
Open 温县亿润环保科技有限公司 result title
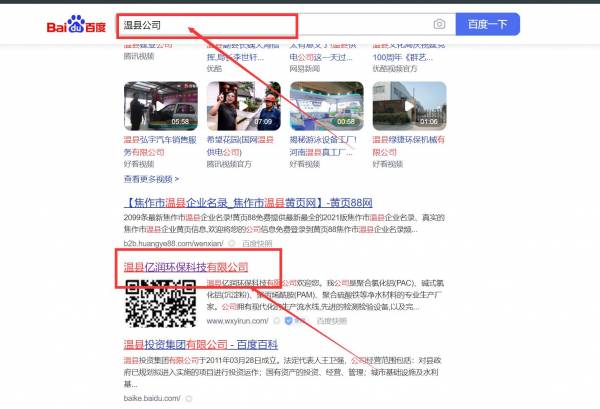point(186,267)
